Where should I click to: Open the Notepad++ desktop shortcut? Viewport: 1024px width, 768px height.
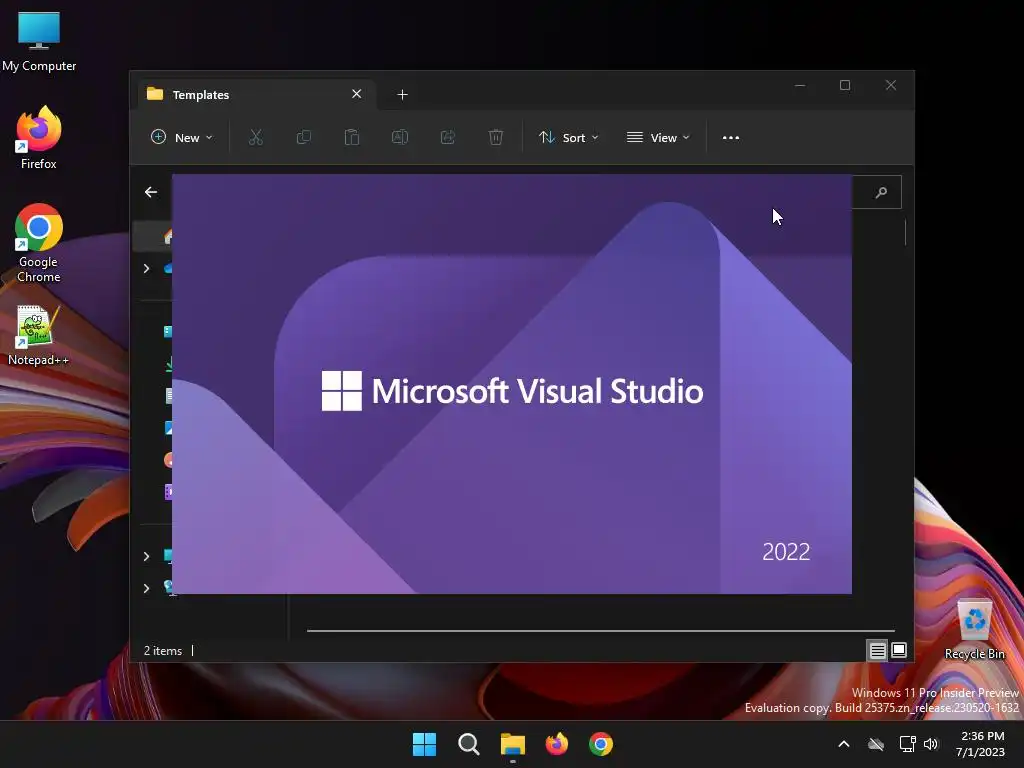pyautogui.click(x=39, y=334)
